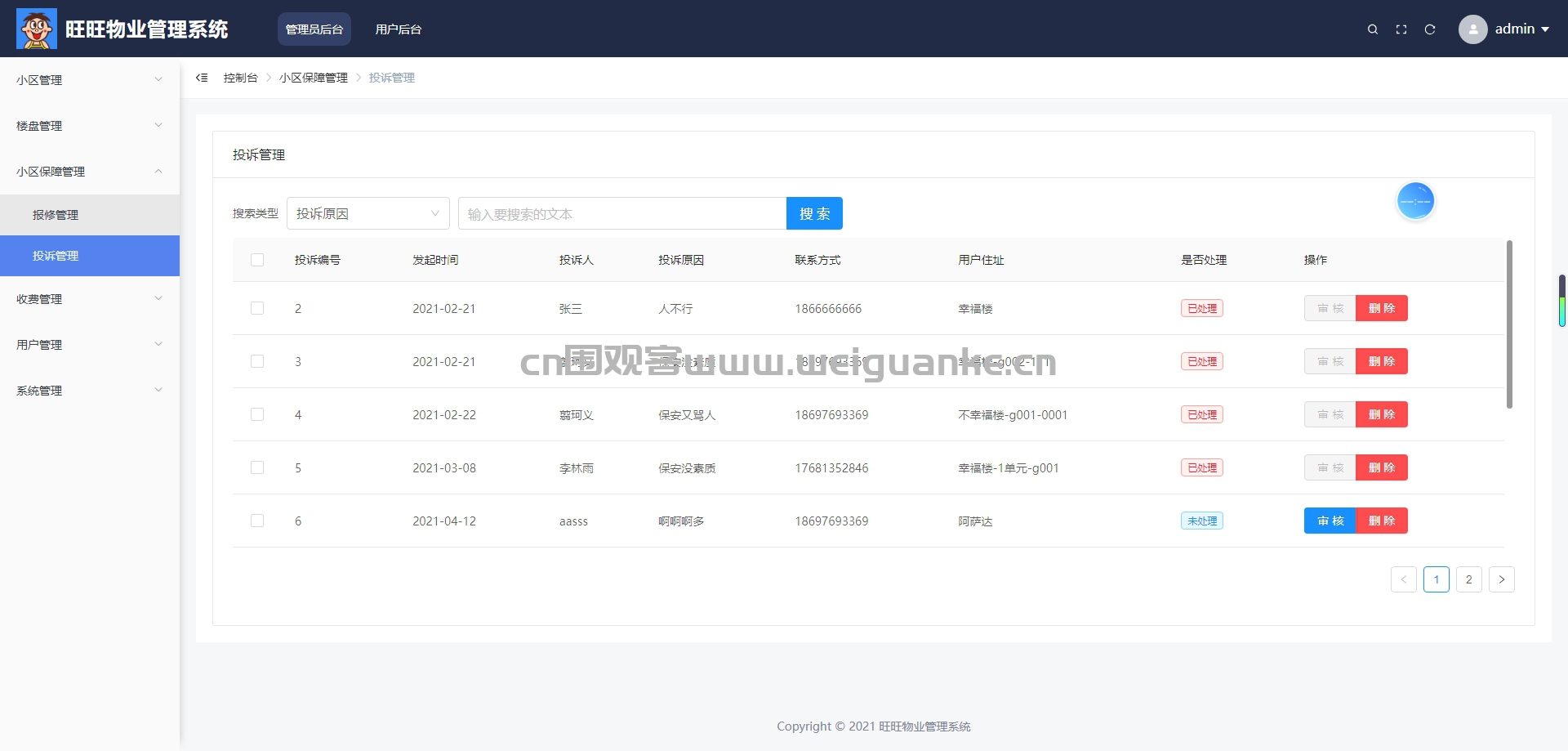
Task: Expand 系统管理 sidebar menu
Action: 90,391
